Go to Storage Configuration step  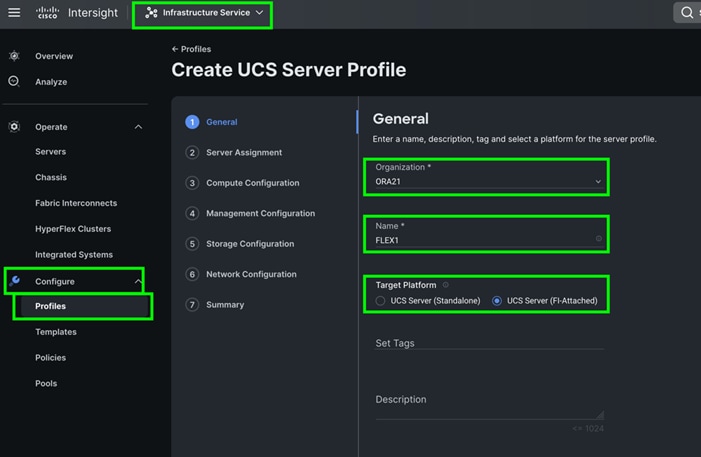pos(250,244)
